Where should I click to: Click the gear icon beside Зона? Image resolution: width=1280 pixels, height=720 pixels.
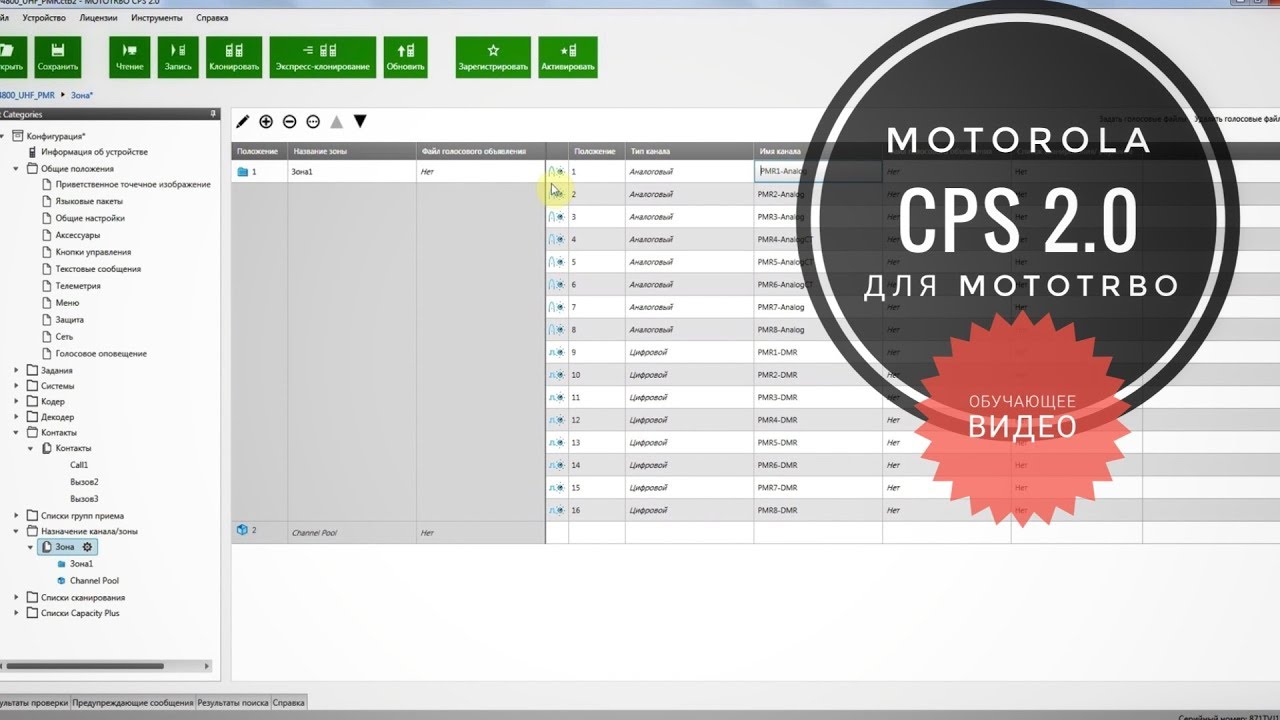coord(87,547)
